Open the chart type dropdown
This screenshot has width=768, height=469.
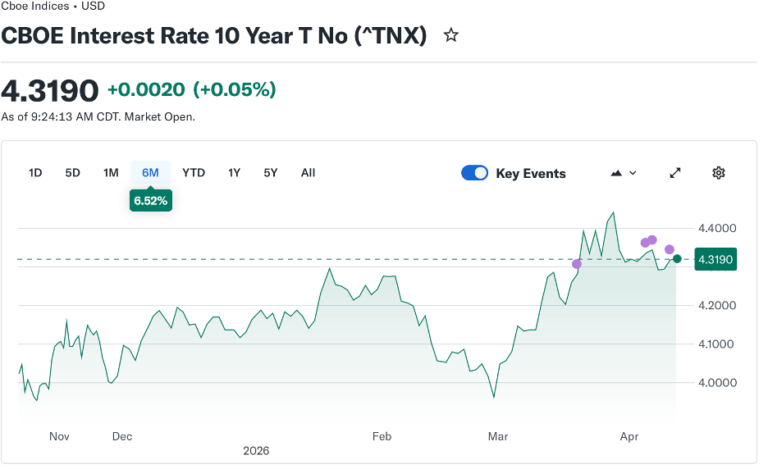point(623,173)
